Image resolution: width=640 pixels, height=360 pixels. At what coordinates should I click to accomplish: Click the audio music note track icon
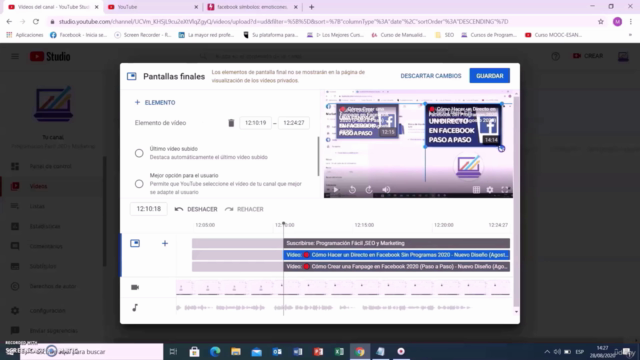click(135, 307)
